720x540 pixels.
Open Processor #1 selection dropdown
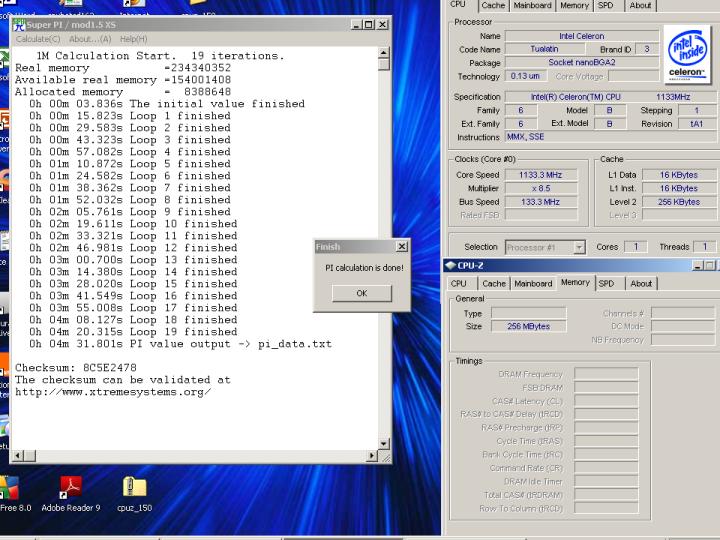pos(545,247)
